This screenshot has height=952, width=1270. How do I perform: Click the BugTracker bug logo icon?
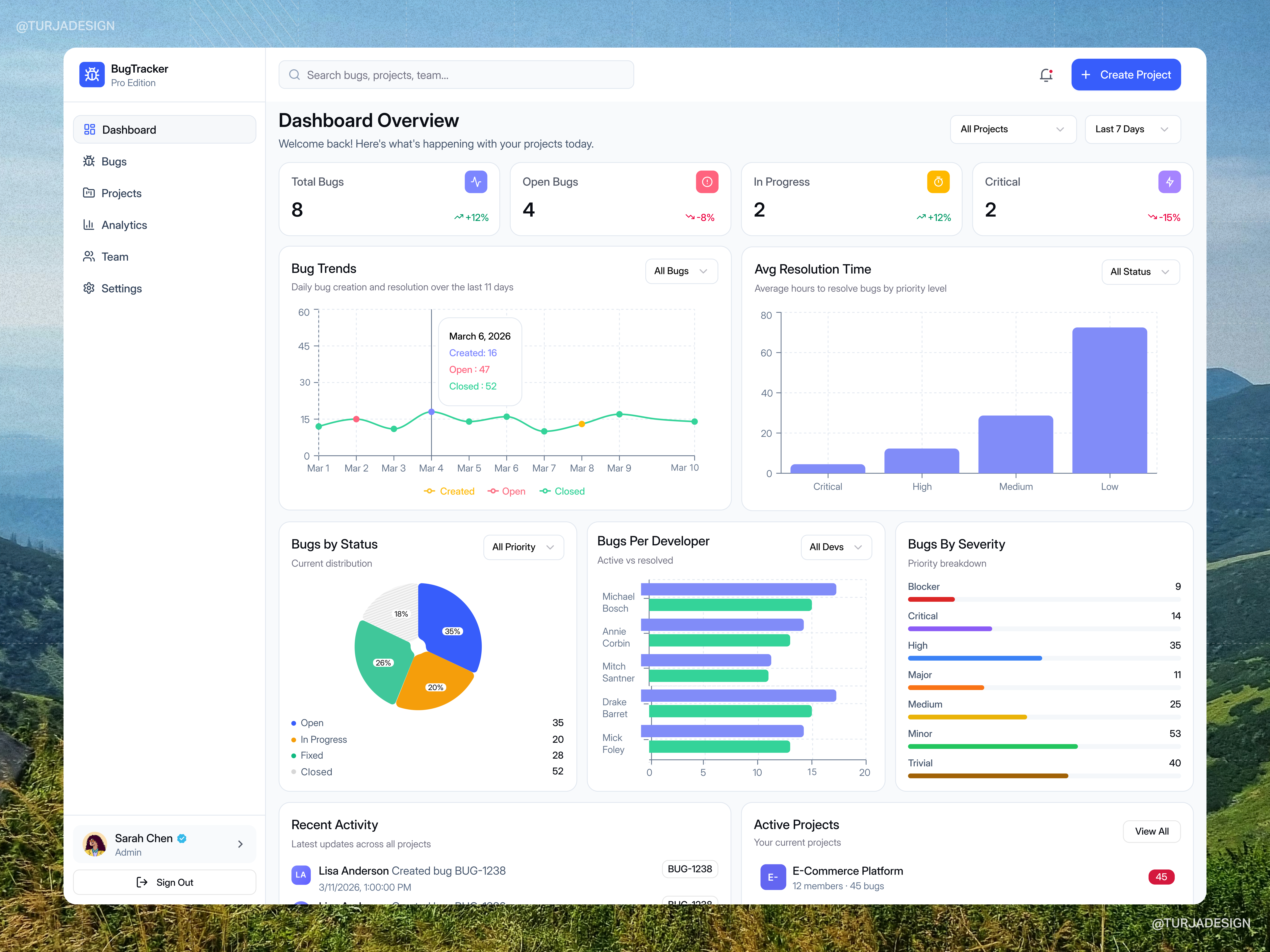[92, 75]
